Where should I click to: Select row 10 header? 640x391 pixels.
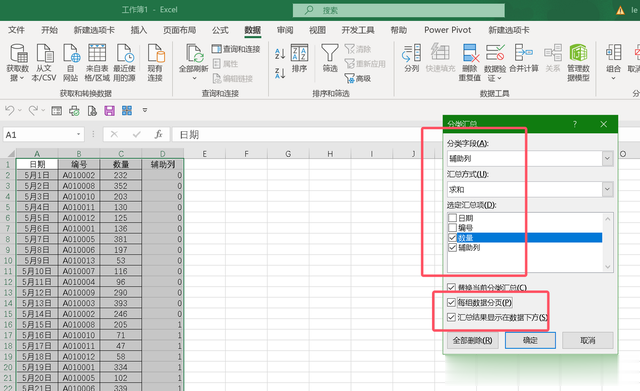coord(8,260)
